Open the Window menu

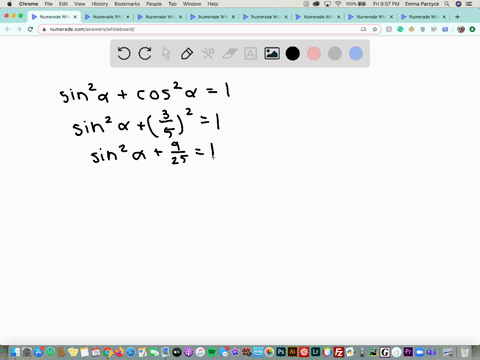pyautogui.click(x=192, y=4)
